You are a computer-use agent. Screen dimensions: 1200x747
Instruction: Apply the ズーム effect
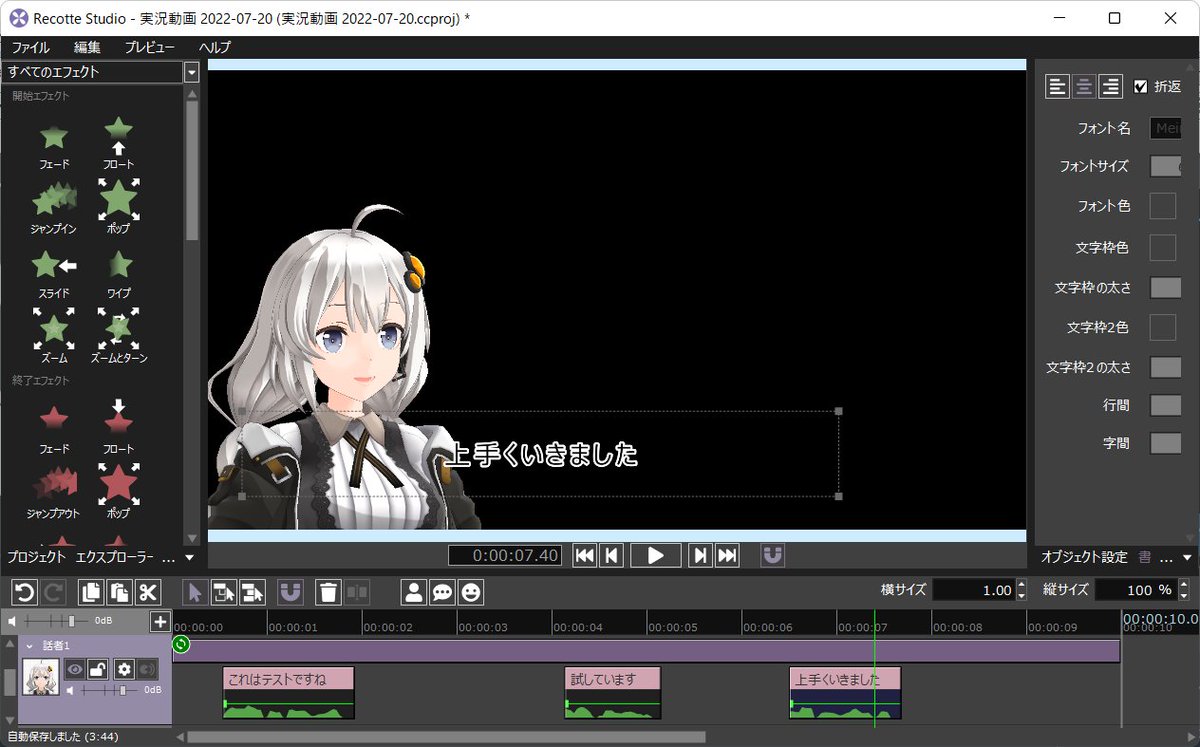54,335
